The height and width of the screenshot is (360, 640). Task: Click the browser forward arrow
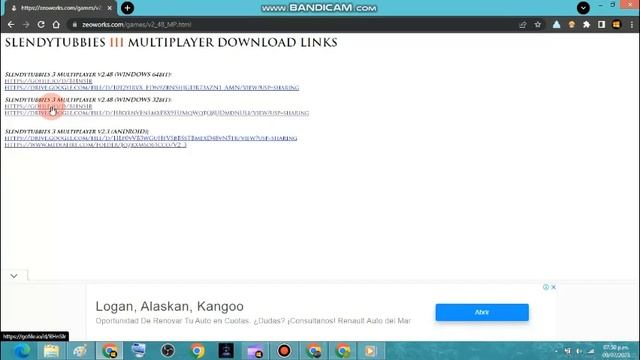point(26,24)
